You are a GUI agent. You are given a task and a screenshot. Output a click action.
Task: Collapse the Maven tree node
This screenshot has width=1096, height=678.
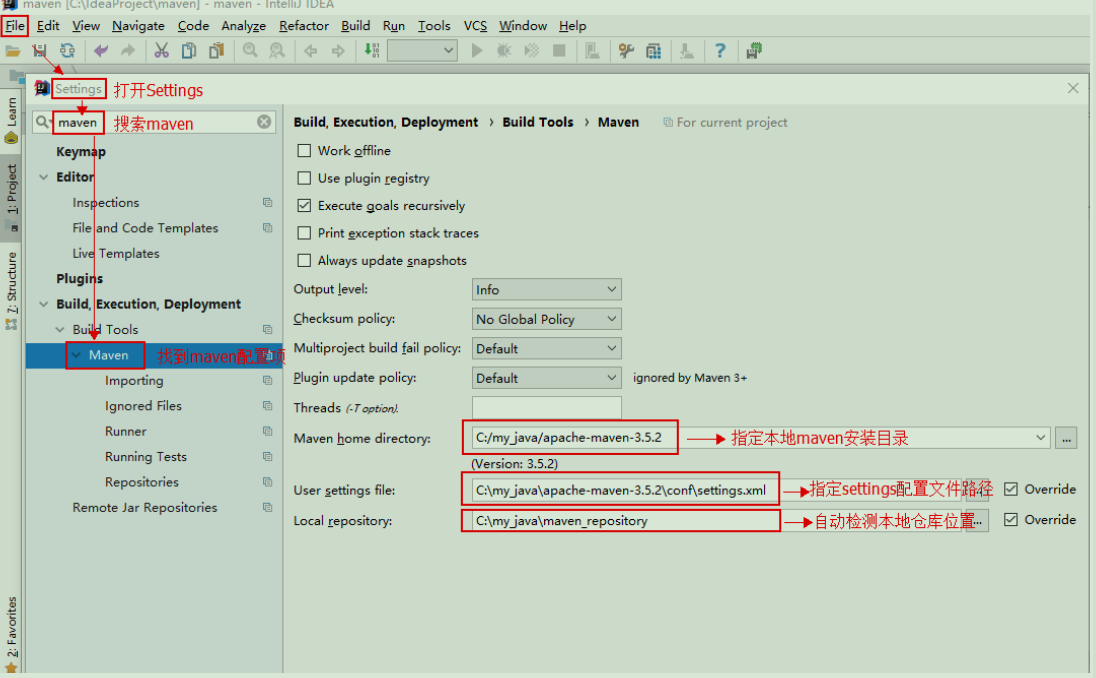click(x=76, y=355)
